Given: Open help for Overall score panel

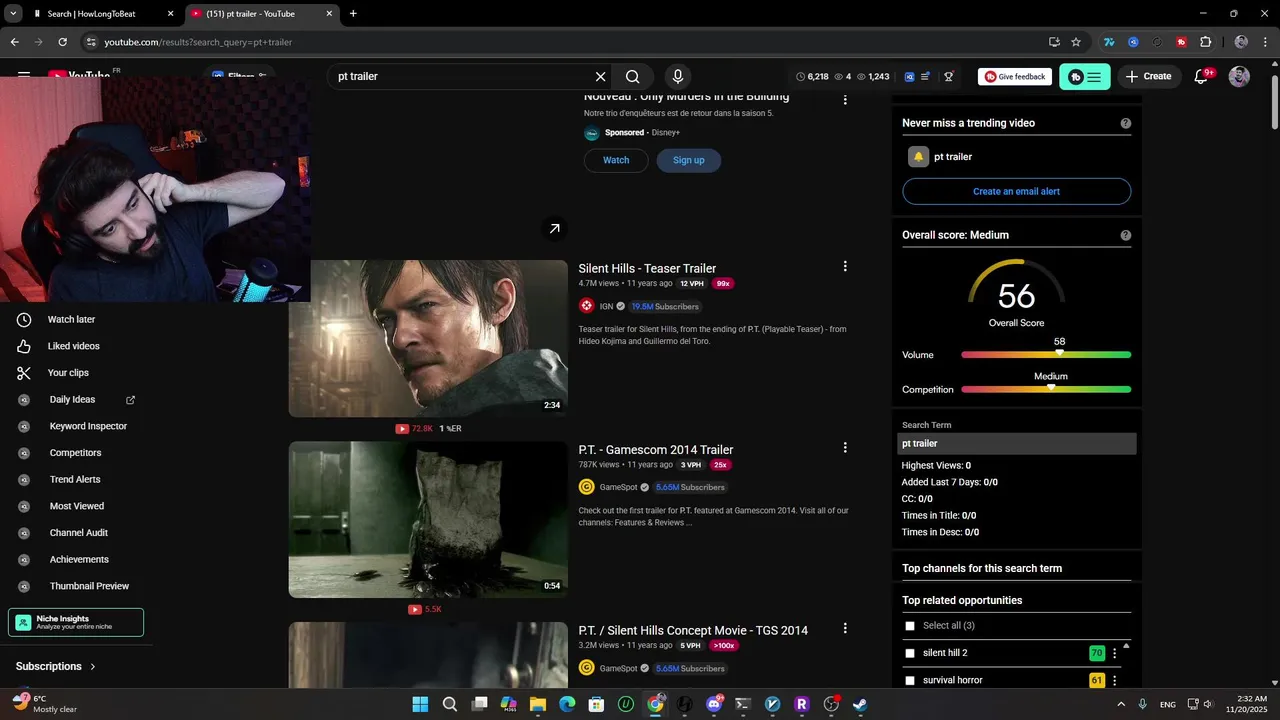Looking at the screenshot, I should (x=1126, y=235).
